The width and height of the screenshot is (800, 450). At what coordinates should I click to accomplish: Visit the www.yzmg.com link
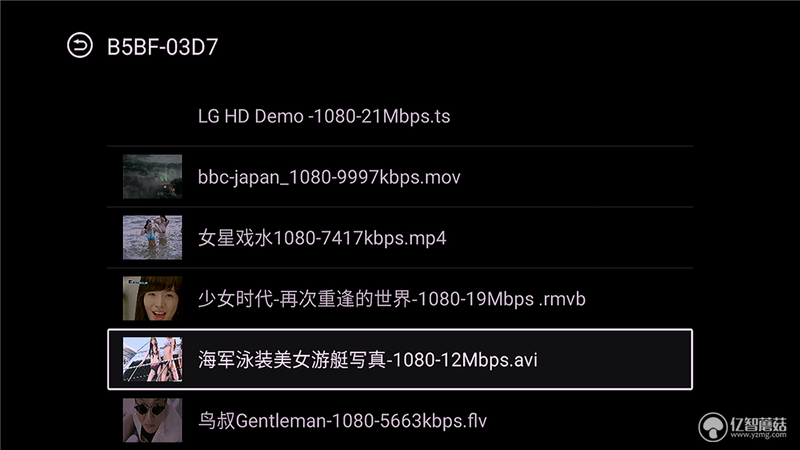758,435
